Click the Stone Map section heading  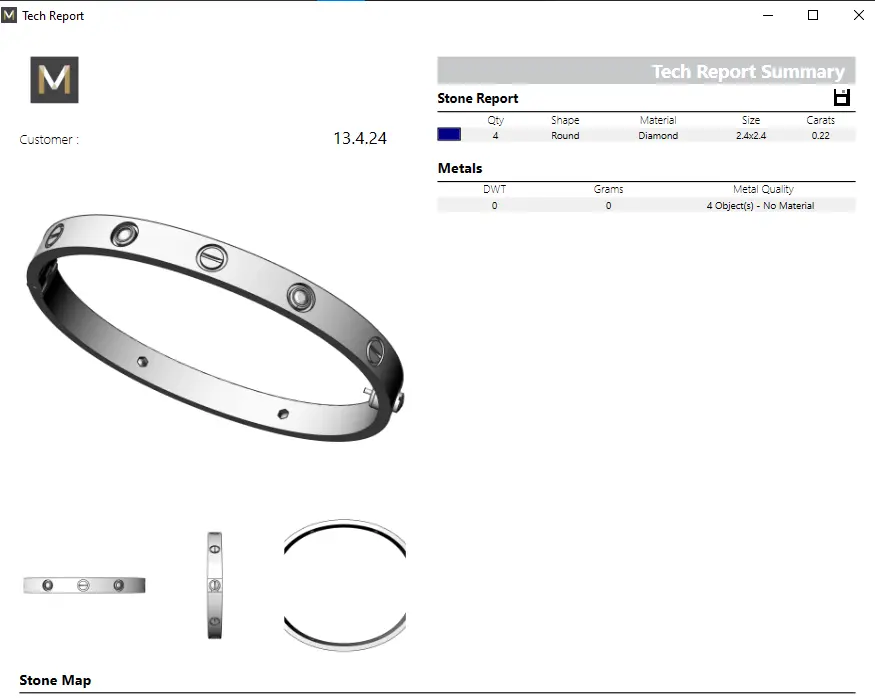(55, 680)
